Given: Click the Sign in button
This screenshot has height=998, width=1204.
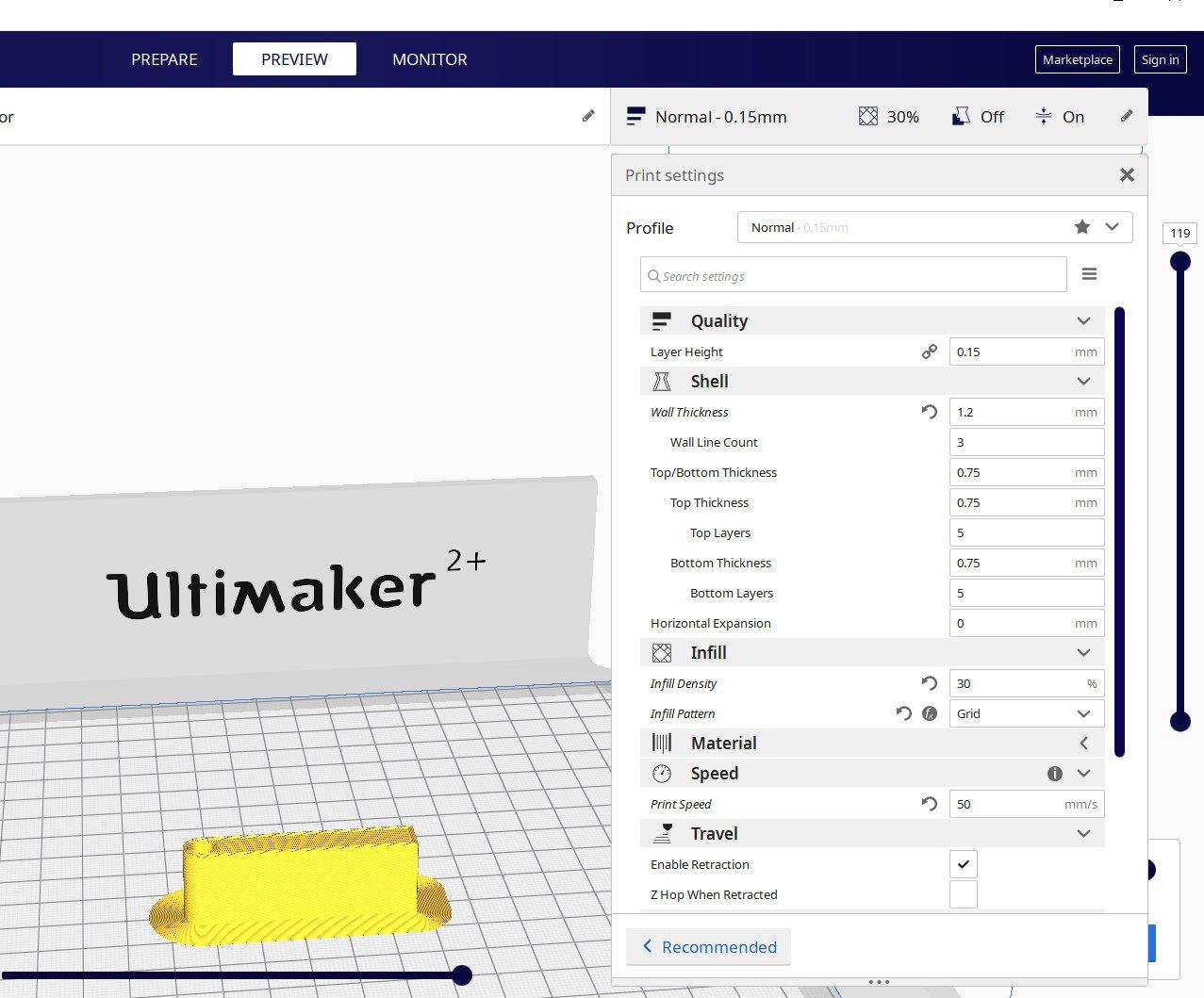Looking at the screenshot, I should (x=1160, y=59).
